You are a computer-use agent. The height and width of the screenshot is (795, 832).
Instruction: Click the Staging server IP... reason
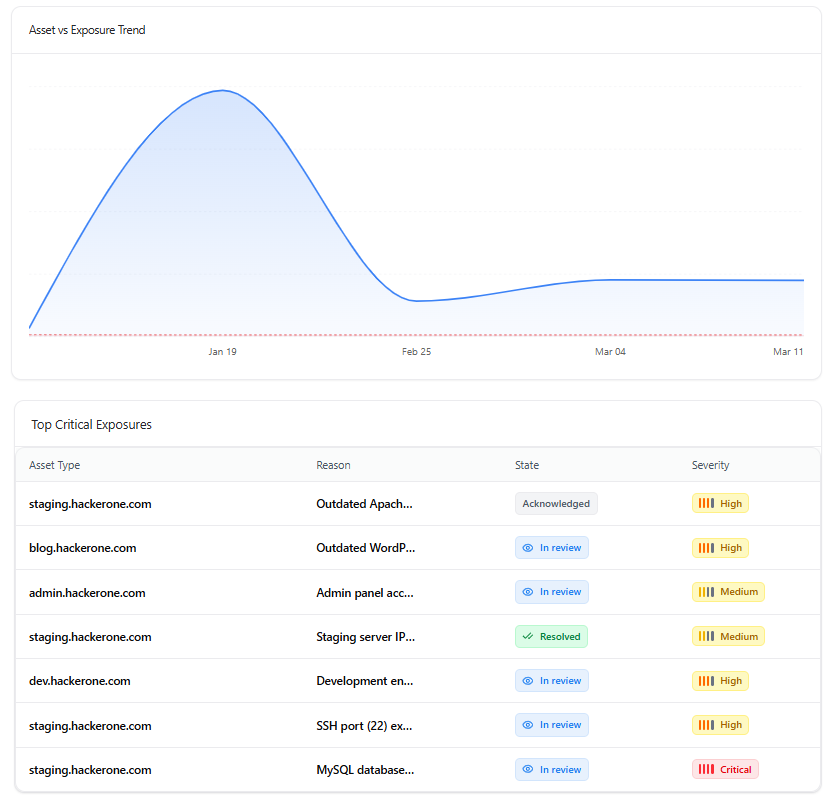[x=366, y=637]
